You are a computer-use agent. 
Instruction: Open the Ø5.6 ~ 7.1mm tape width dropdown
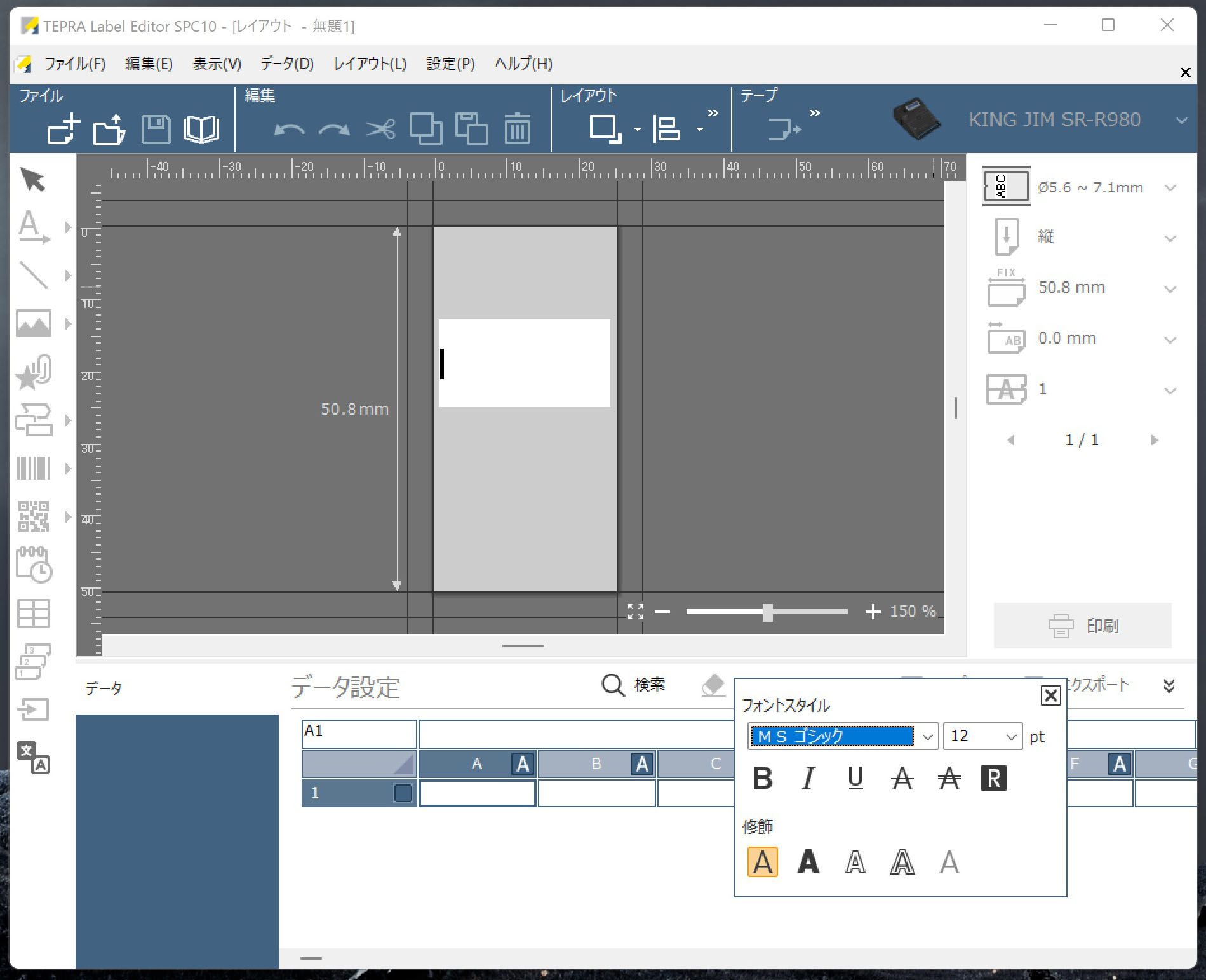(1170, 188)
